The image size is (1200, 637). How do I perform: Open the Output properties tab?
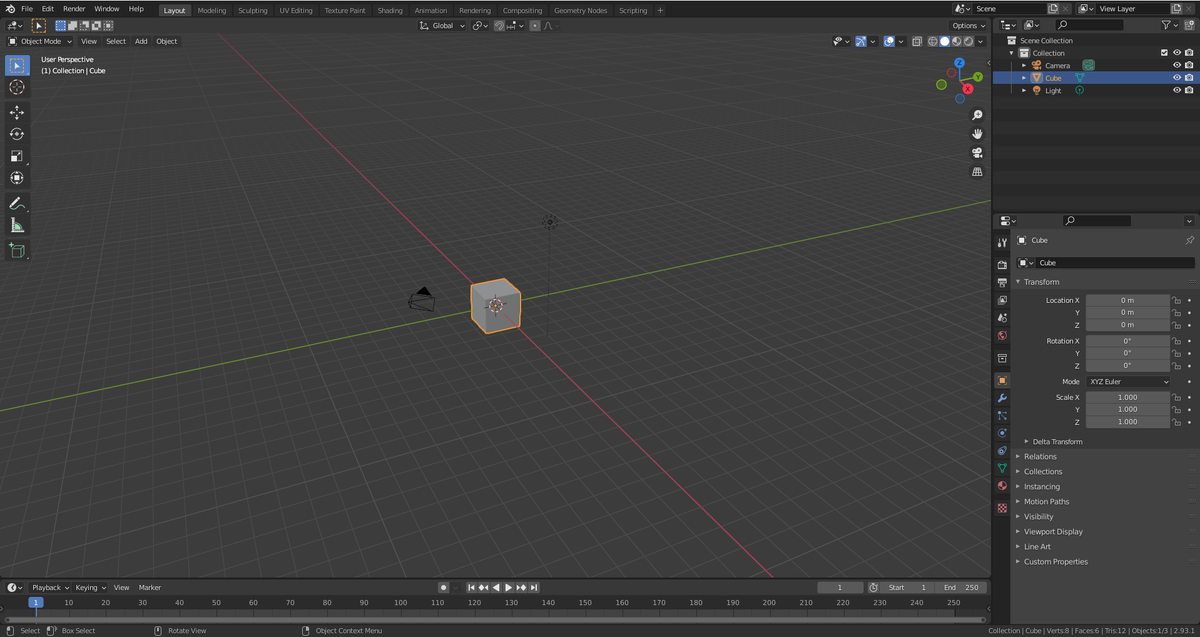1002,283
